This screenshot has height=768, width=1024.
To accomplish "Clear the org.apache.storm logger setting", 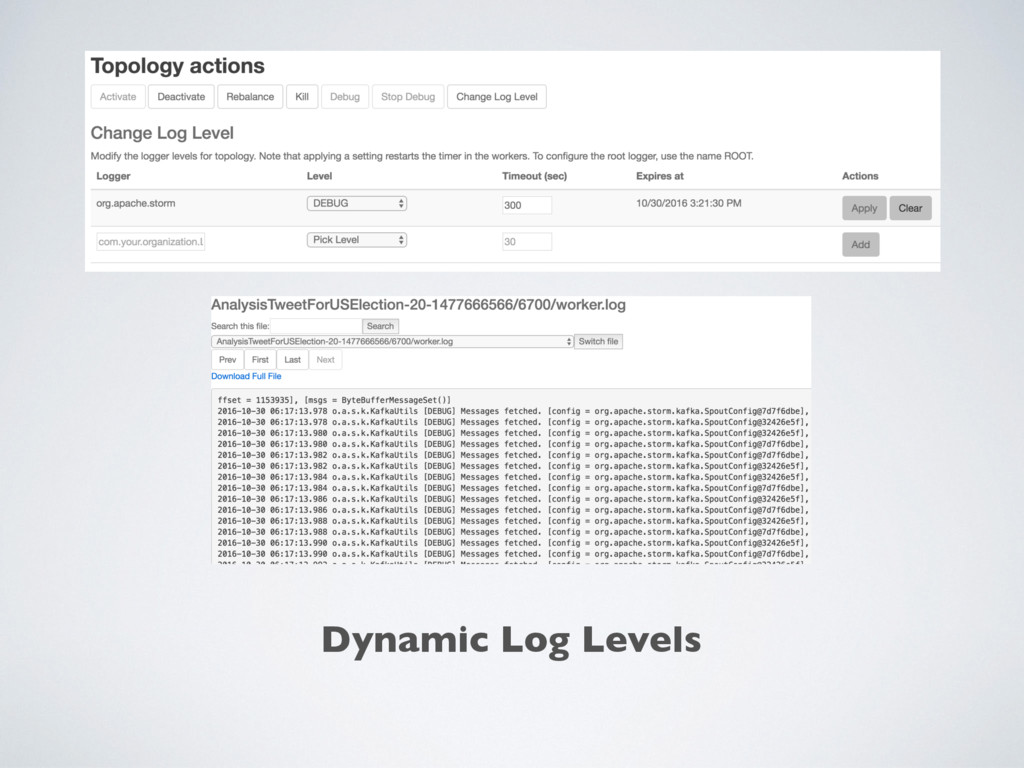I will tap(910, 208).
